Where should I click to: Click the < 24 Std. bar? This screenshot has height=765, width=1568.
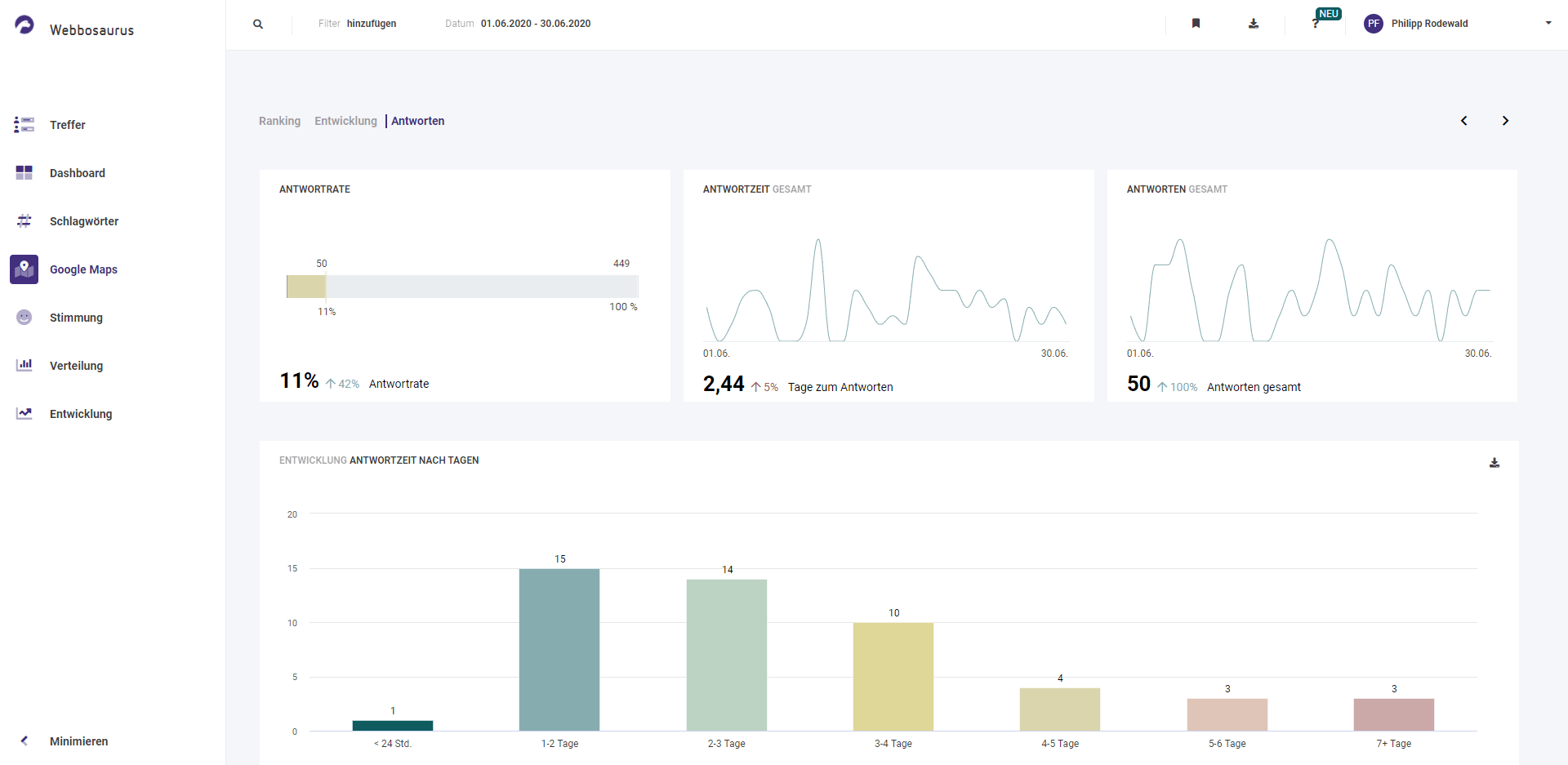(x=393, y=725)
